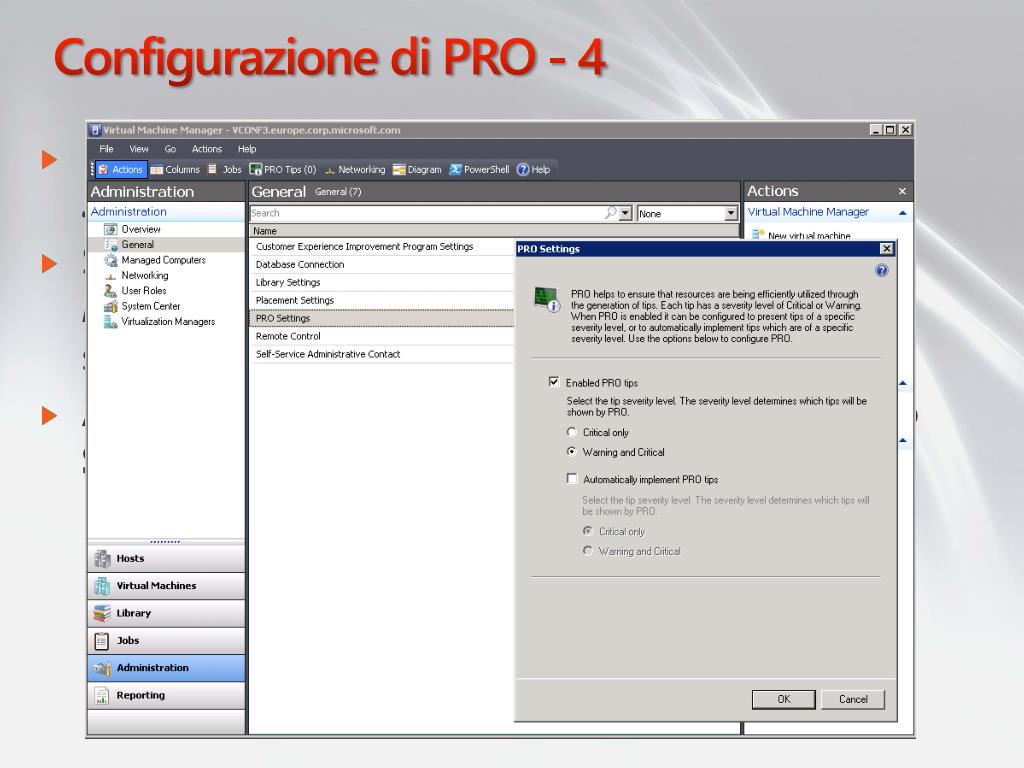The height and width of the screenshot is (768, 1024).
Task: Click OK in PRO Settings
Action: [x=784, y=699]
